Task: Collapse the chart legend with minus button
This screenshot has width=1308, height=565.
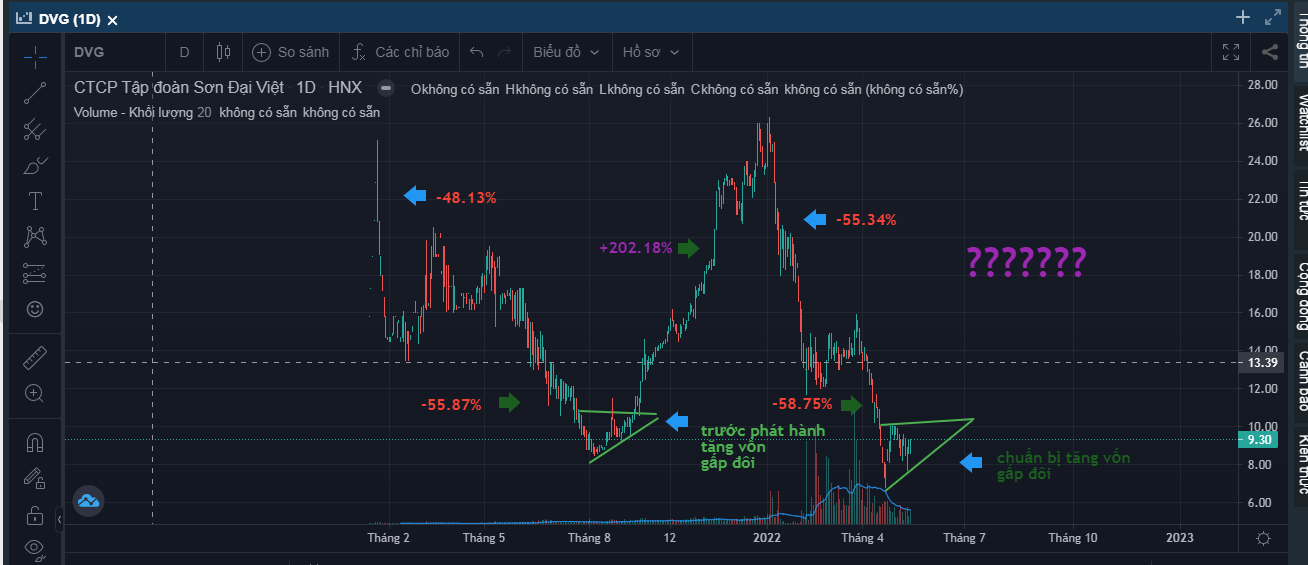Action: (386, 88)
